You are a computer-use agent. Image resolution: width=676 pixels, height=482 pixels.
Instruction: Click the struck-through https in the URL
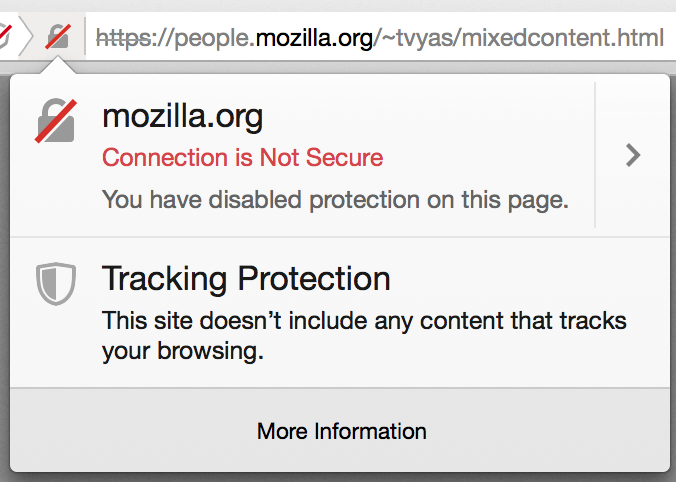124,38
